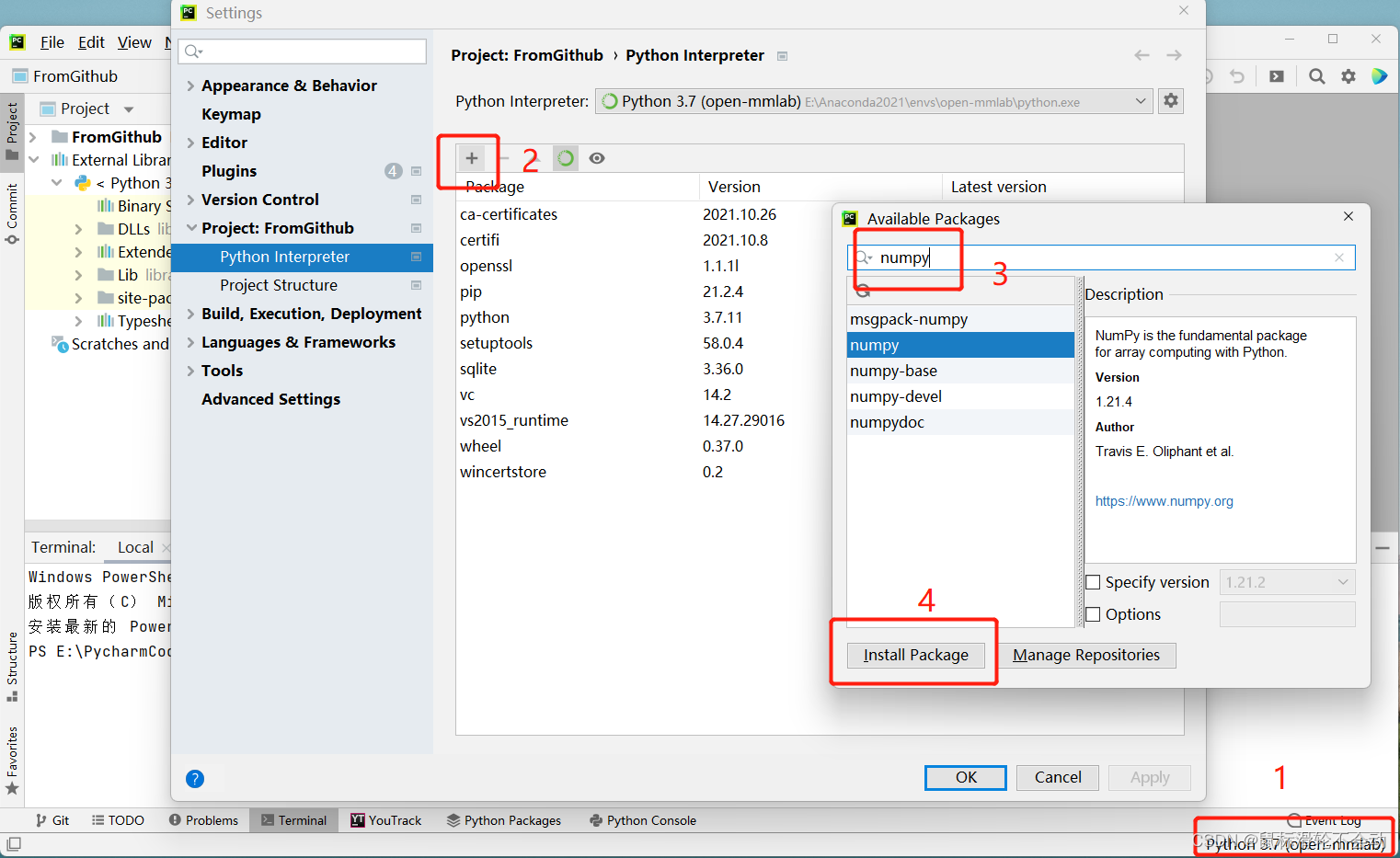Screen dimensions: 1400x858
Task: Select msgpack-numpy in package list
Action: click(x=960, y=319)
